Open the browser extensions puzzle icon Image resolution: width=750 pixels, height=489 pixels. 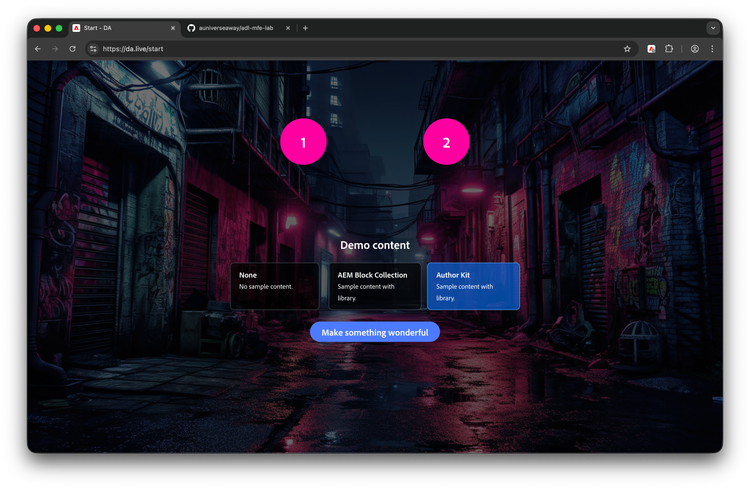[x=670, y=48]
